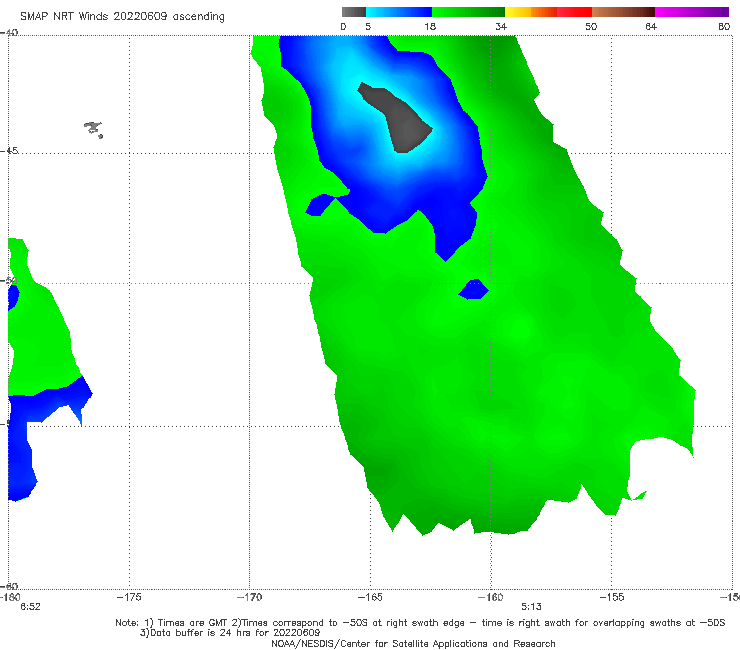This screenshot has width=740, height=650.
Task: Select the cyan-to-blue segment of the color bar
Action: point(399,12)
